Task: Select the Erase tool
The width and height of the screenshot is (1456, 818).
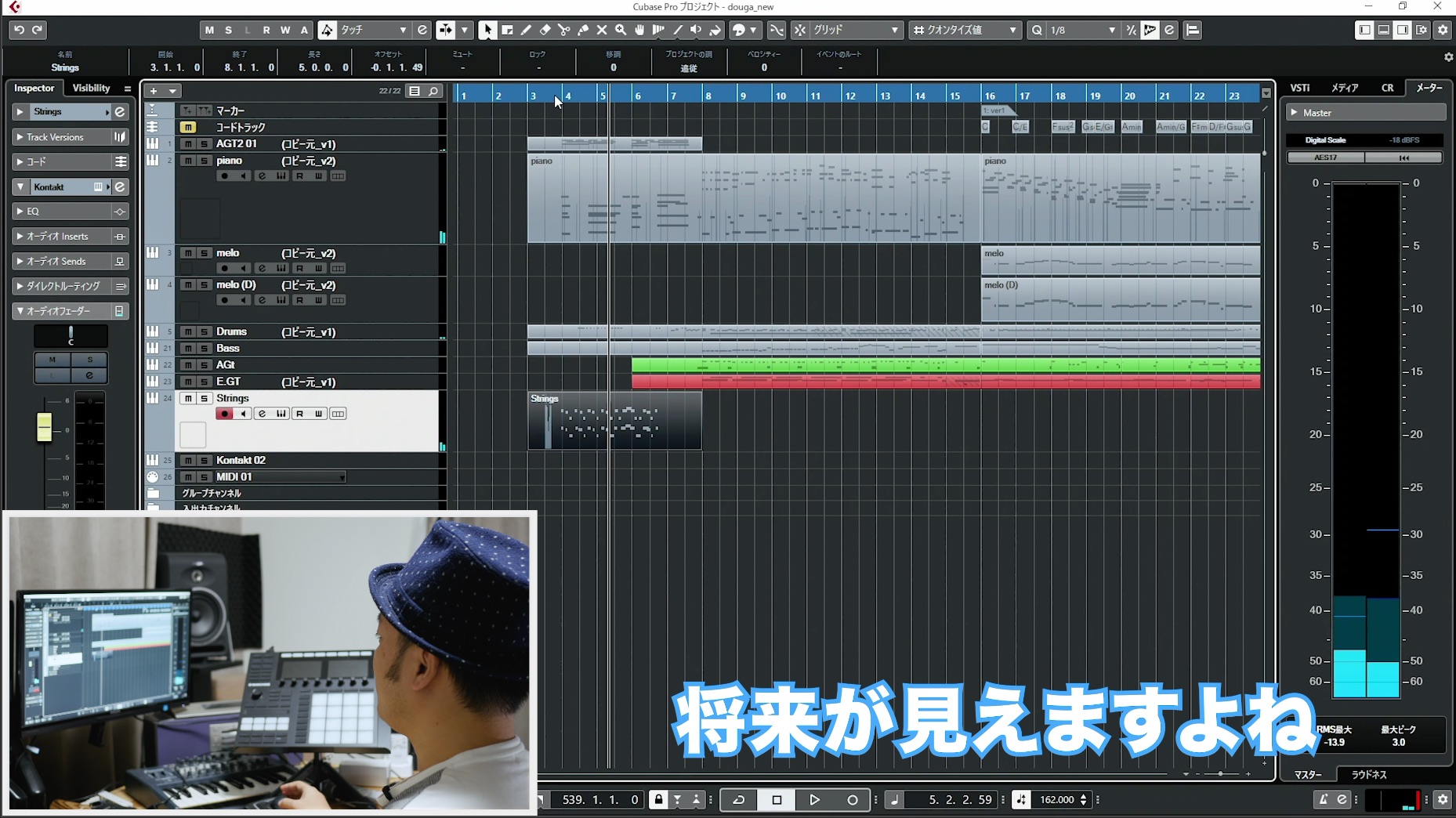Action: (545, 30)
